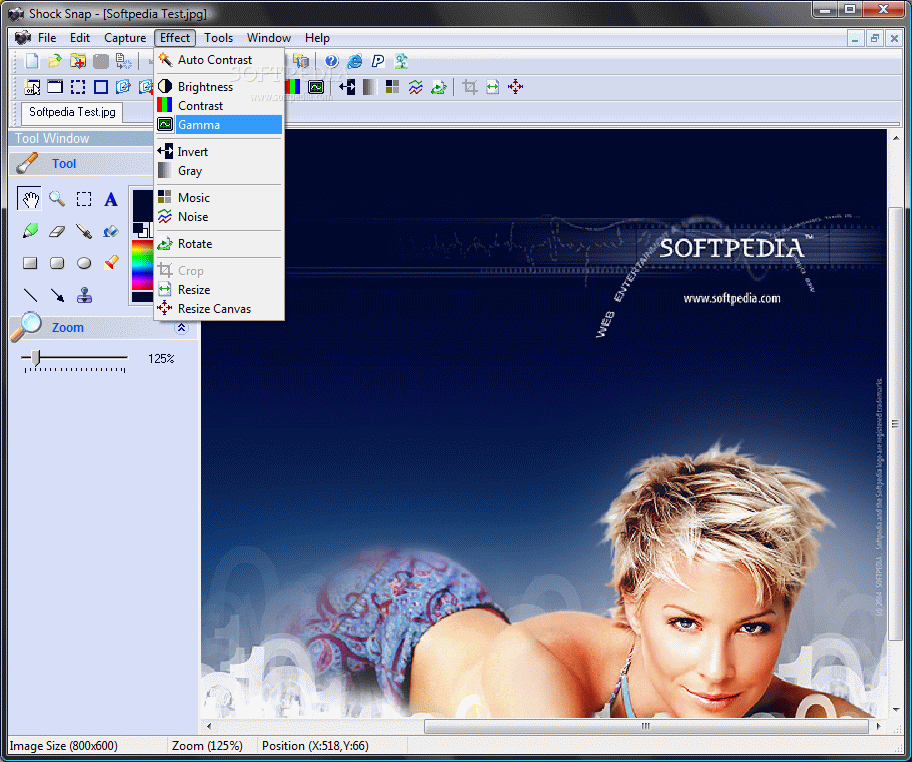Click the horizontal scrollbar thumb
The width and height of the screenshot is (912, 762).
tap(646, 726)
